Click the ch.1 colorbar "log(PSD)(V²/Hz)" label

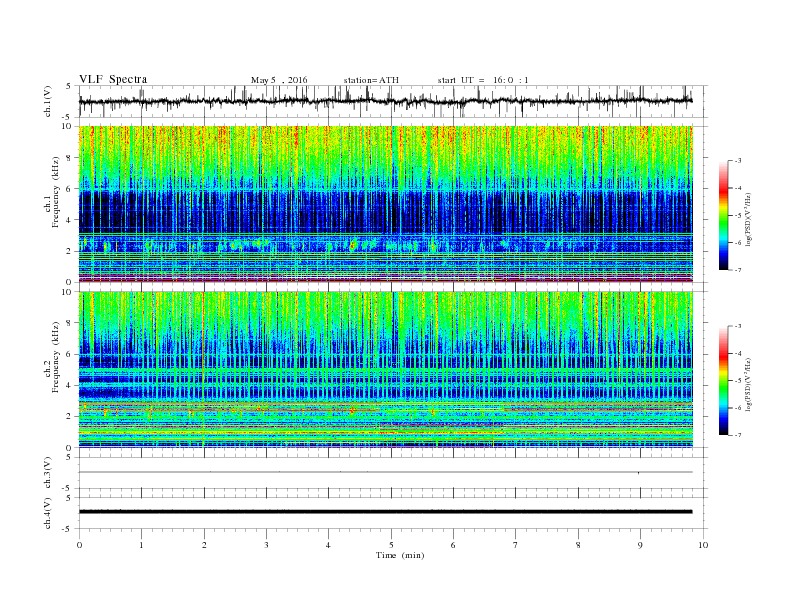749,219
